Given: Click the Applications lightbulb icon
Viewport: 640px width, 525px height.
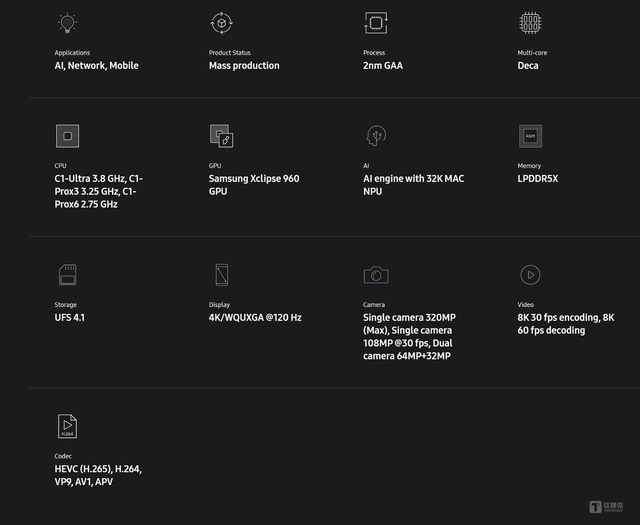Looking at the screenshot, I should (67, 23).
